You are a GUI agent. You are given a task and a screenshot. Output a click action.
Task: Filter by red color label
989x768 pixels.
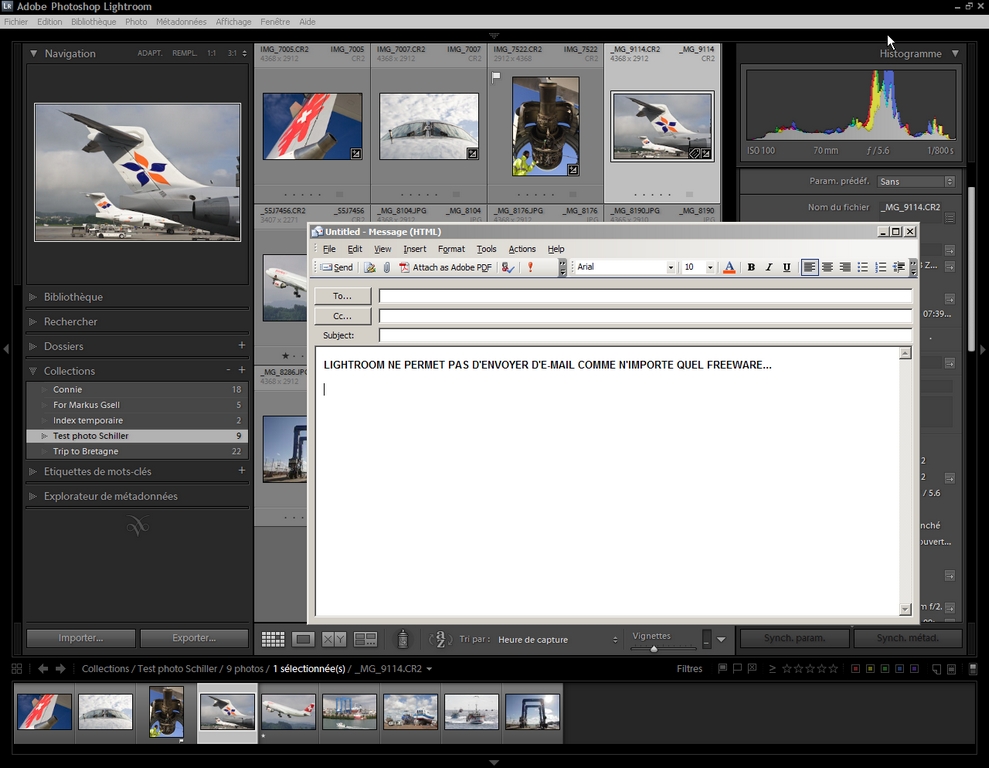tap(855, 669)
